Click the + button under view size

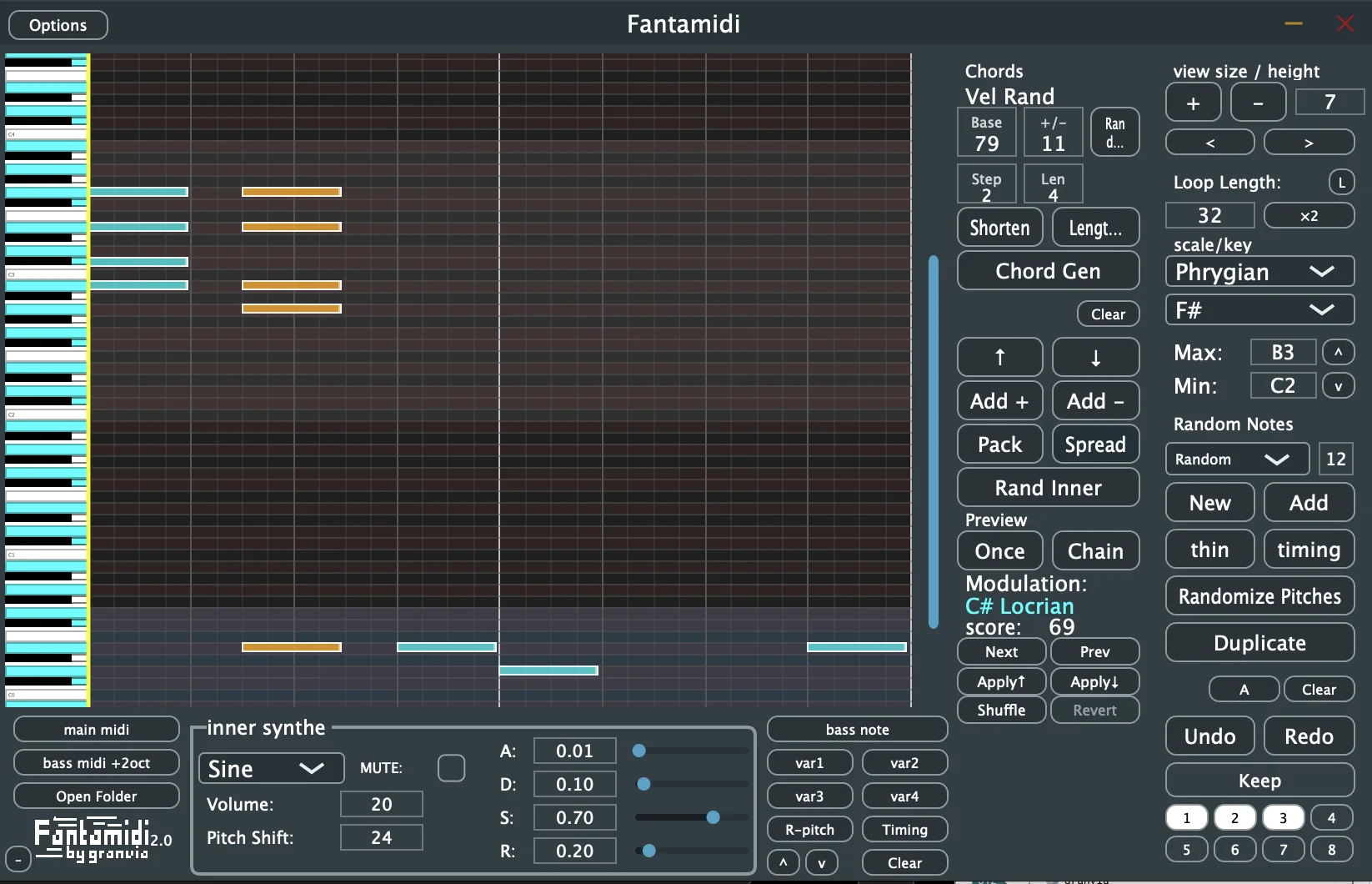(x=1192, y=102)
